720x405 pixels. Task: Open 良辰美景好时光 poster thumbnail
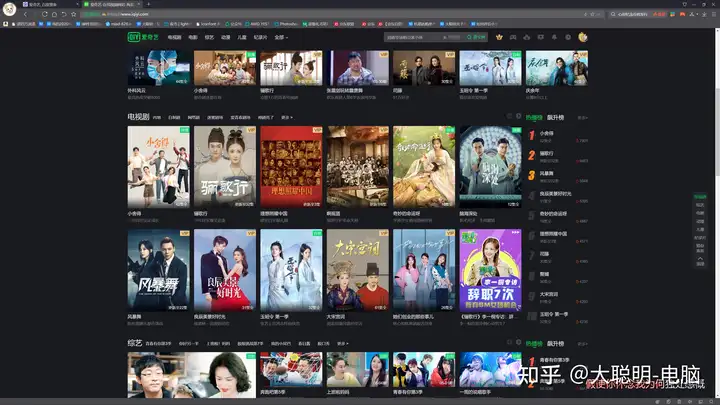[225, 270]
